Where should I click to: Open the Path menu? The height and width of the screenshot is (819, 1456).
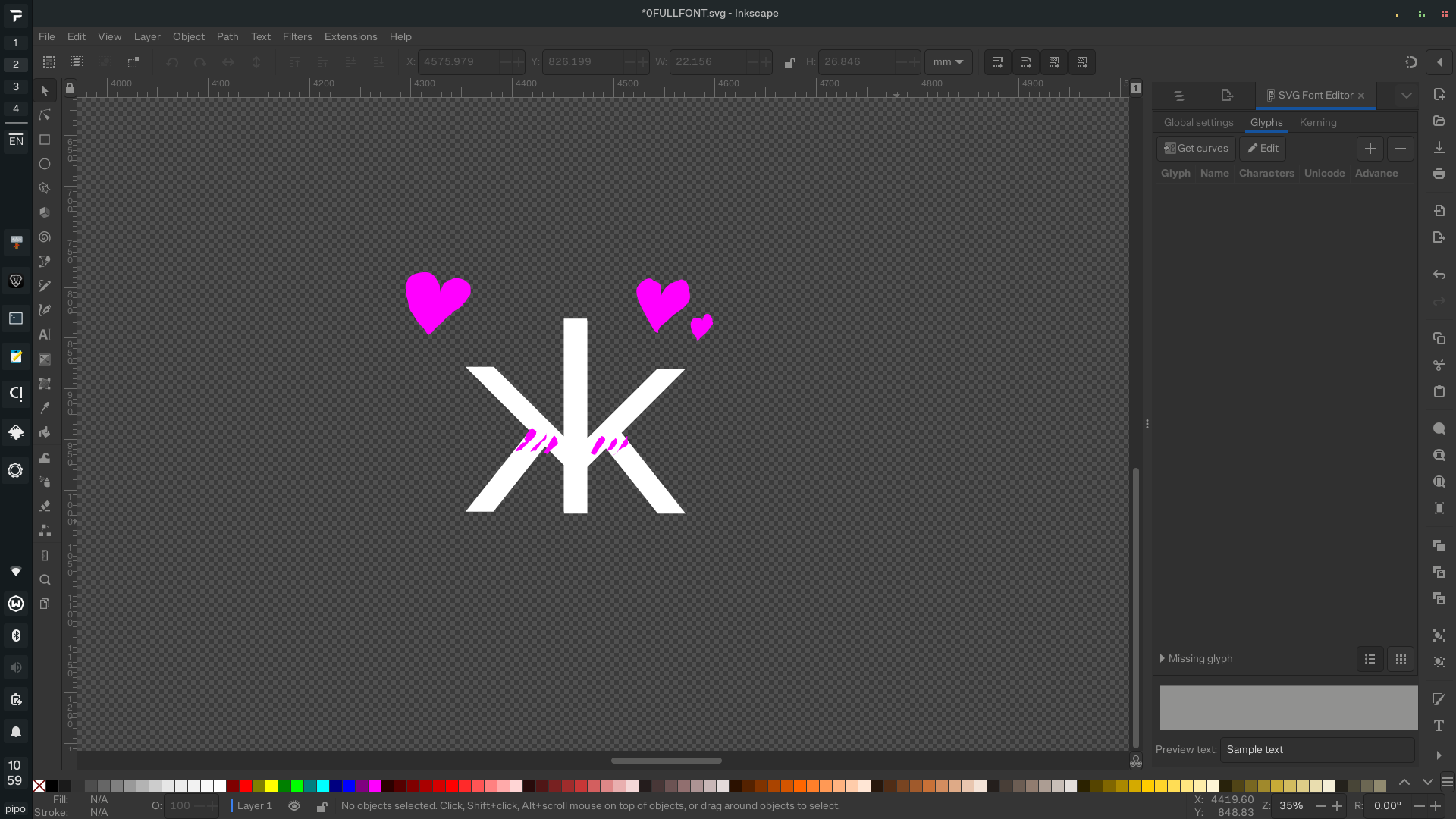click(227, 36)
